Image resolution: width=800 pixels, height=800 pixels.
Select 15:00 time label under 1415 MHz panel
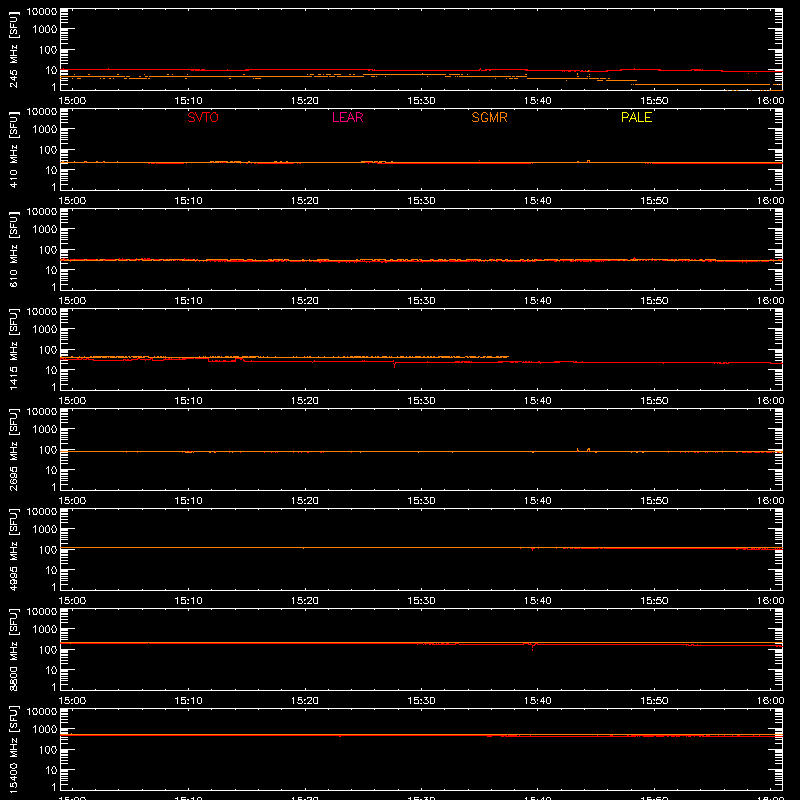72,401
